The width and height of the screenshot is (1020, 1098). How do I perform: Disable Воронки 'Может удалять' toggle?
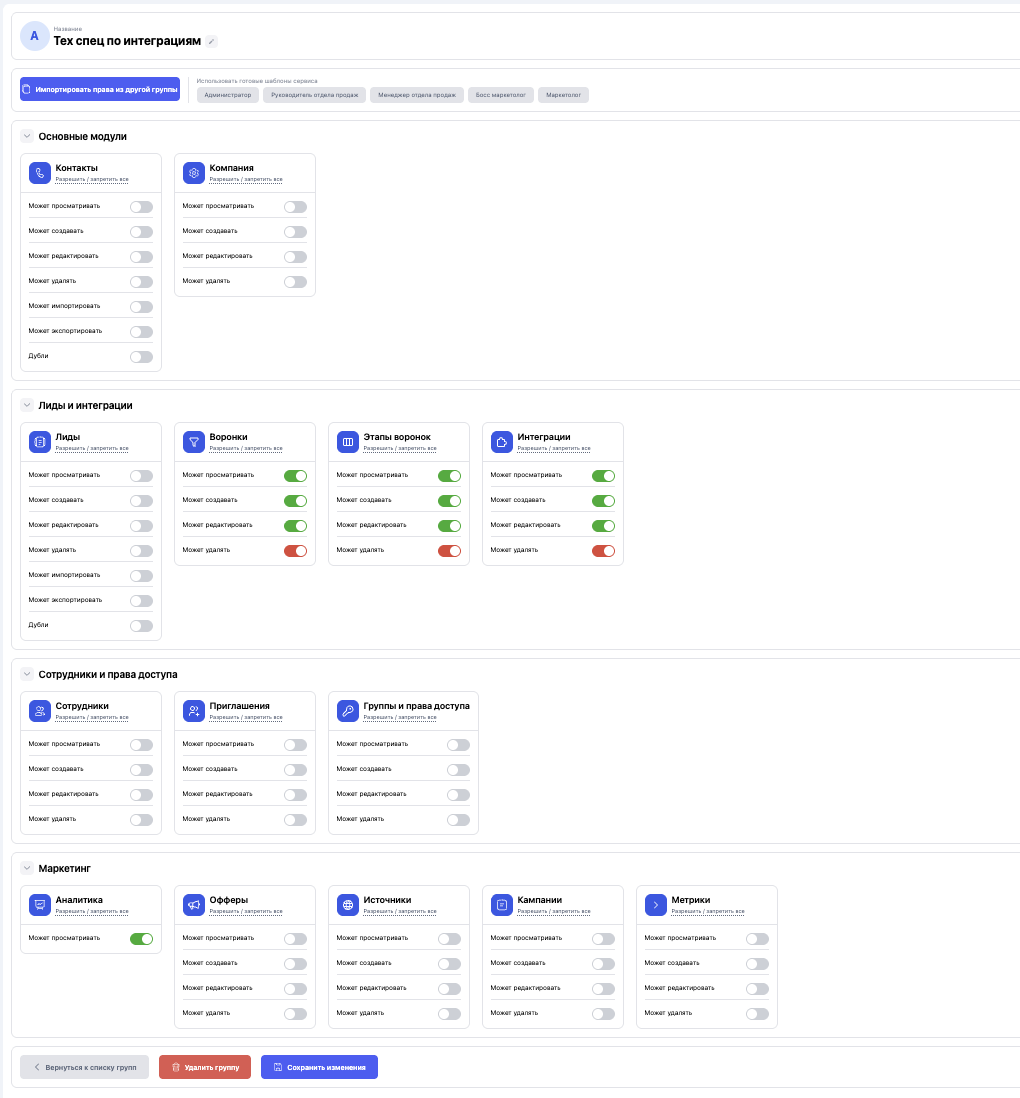pyautogui.click(x=295, y=551)
